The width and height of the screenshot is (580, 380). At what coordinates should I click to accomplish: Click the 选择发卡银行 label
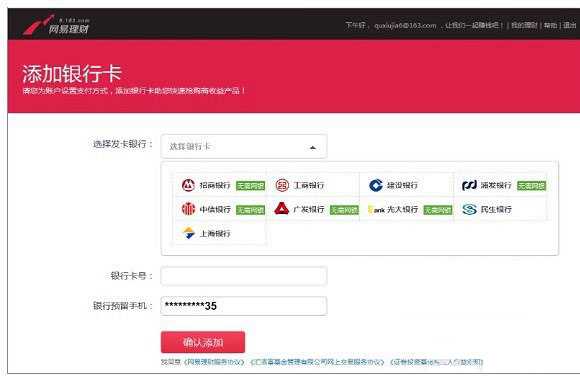(122, 144)
